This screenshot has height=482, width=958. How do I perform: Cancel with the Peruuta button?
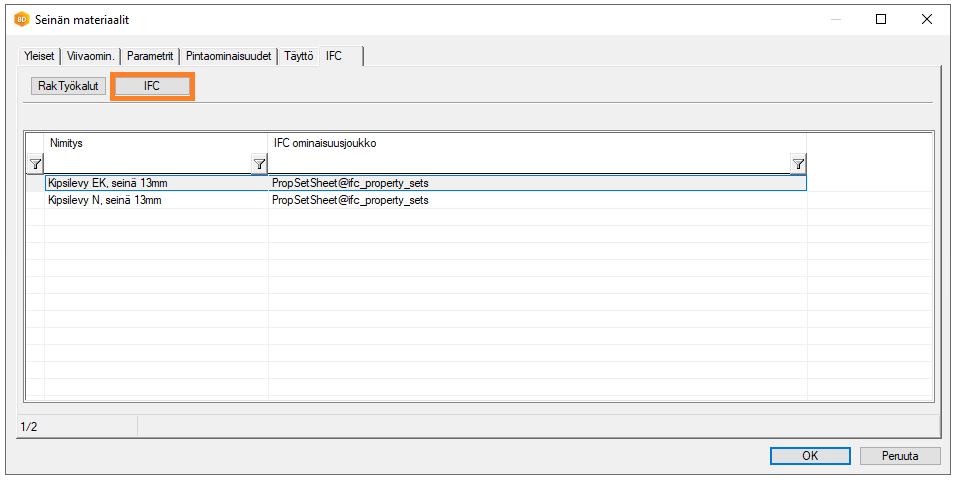pos(900,456)
